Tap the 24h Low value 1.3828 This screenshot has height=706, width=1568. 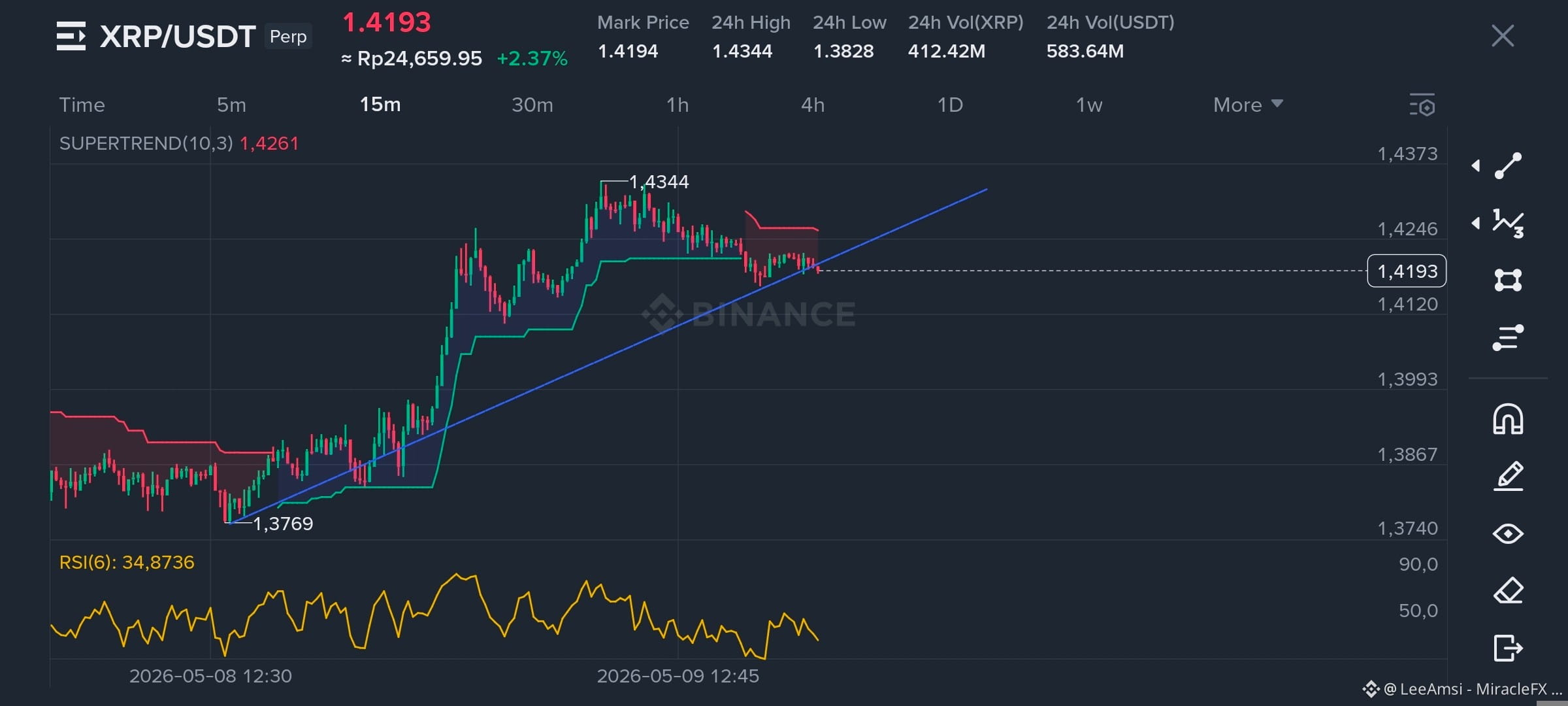click(x=843, y=51)
